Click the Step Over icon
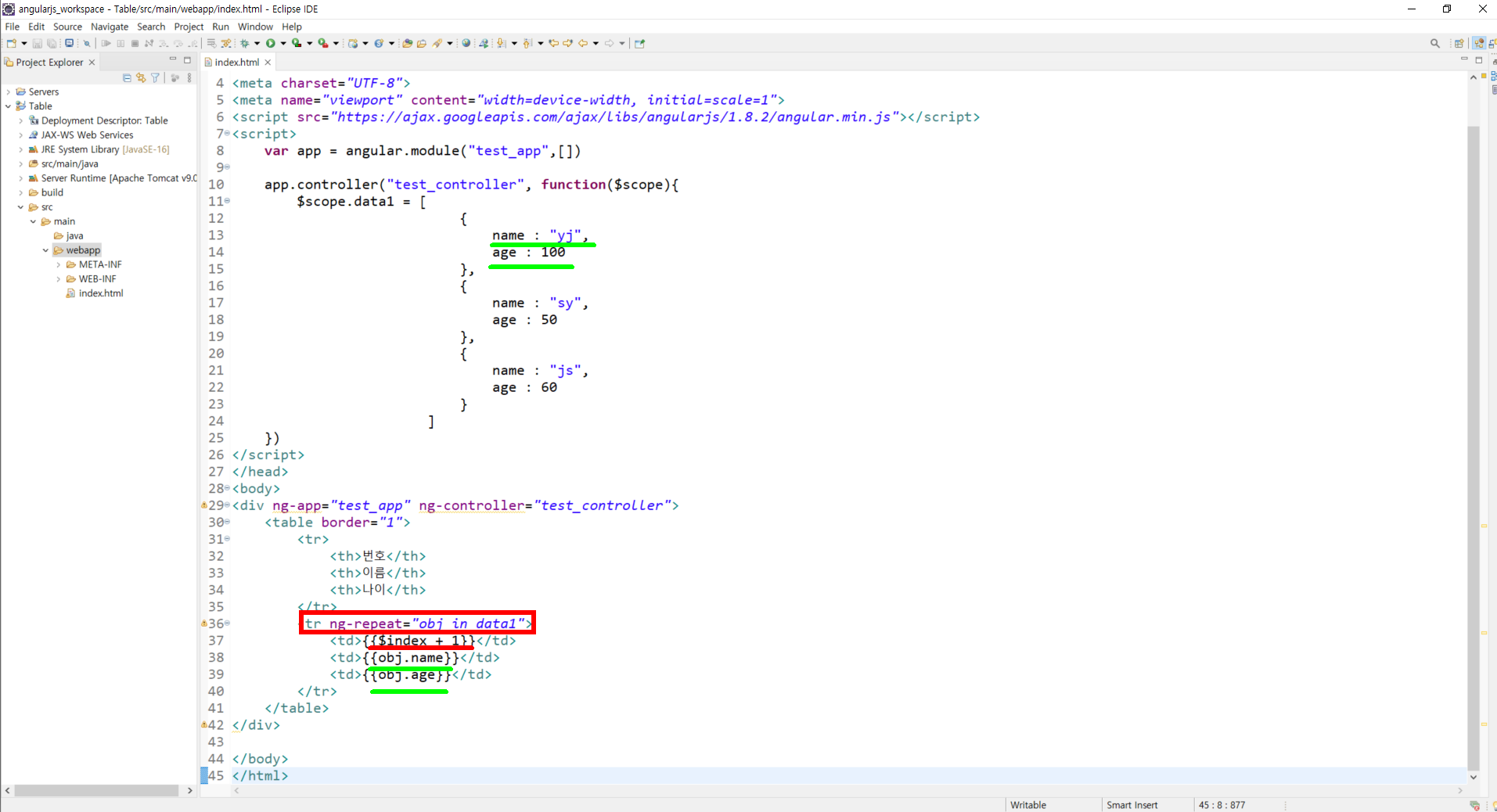Screen dimensions: 1497x812 [x=178, y=43]
